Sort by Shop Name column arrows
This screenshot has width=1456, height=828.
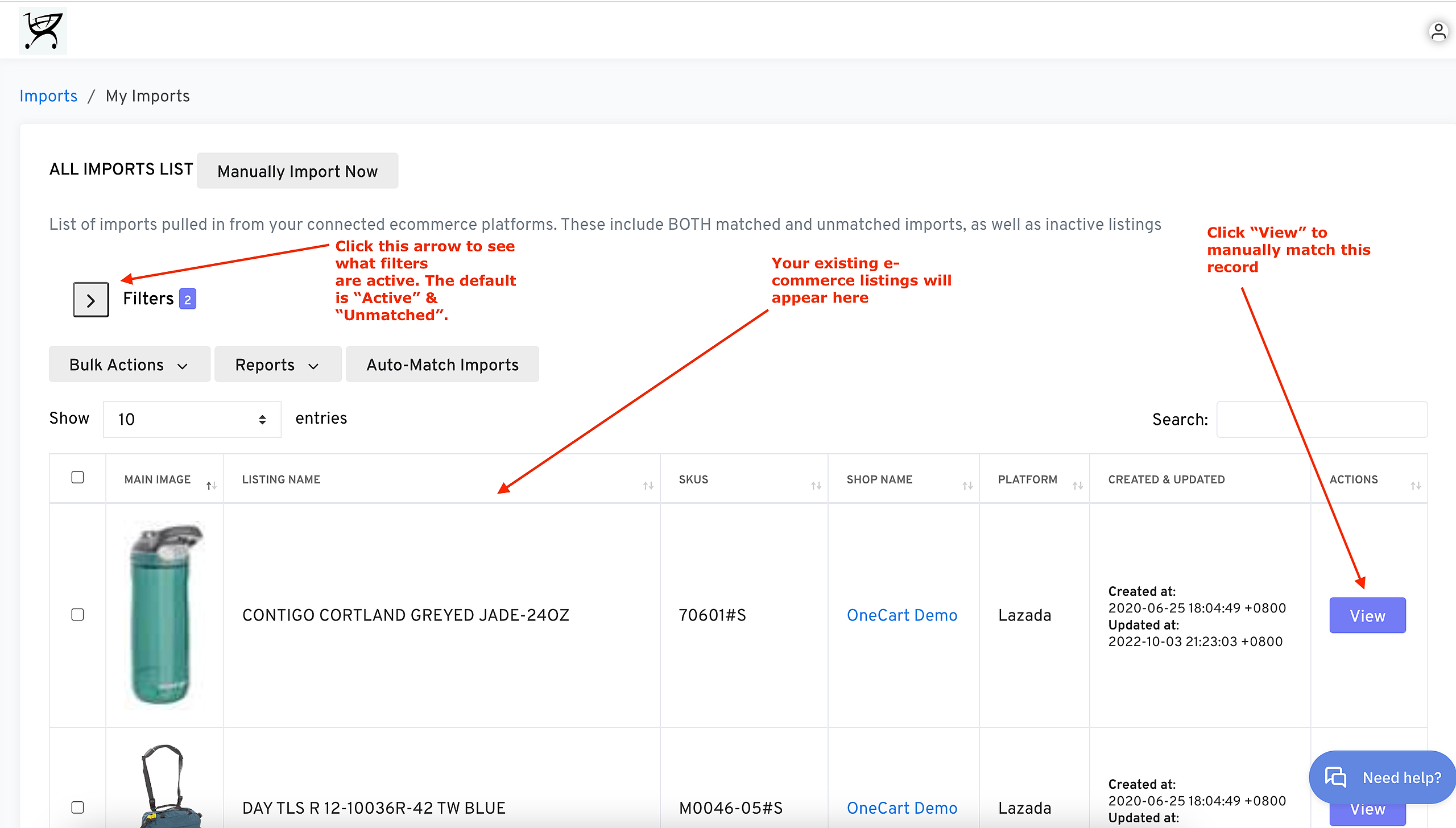pos(967,485)
